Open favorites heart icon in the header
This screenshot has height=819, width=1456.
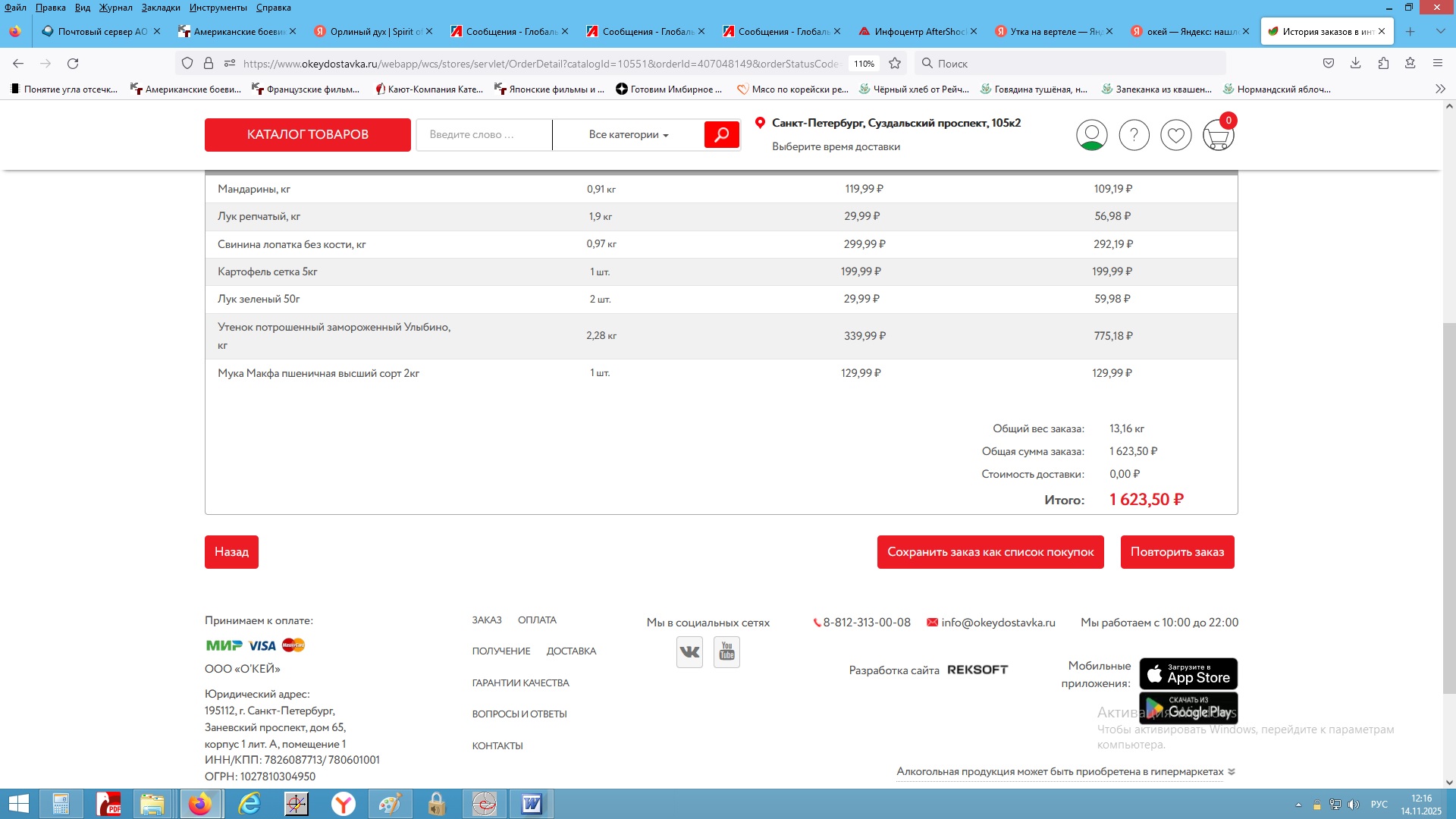click(x=1175, y=136)
